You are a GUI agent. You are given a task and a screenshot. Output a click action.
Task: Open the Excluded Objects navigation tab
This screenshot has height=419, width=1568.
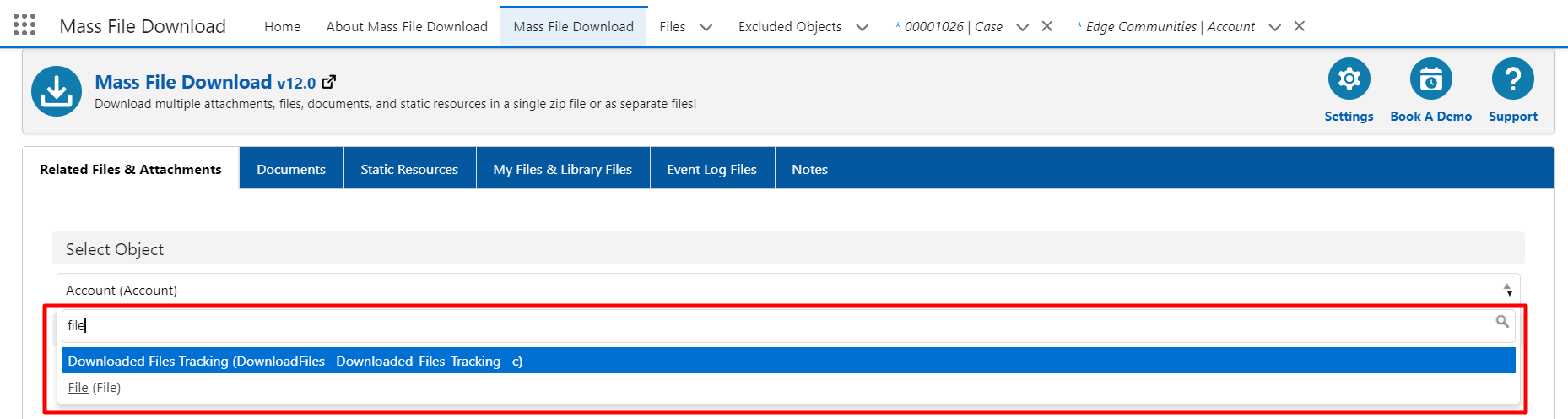pos(790,26)
